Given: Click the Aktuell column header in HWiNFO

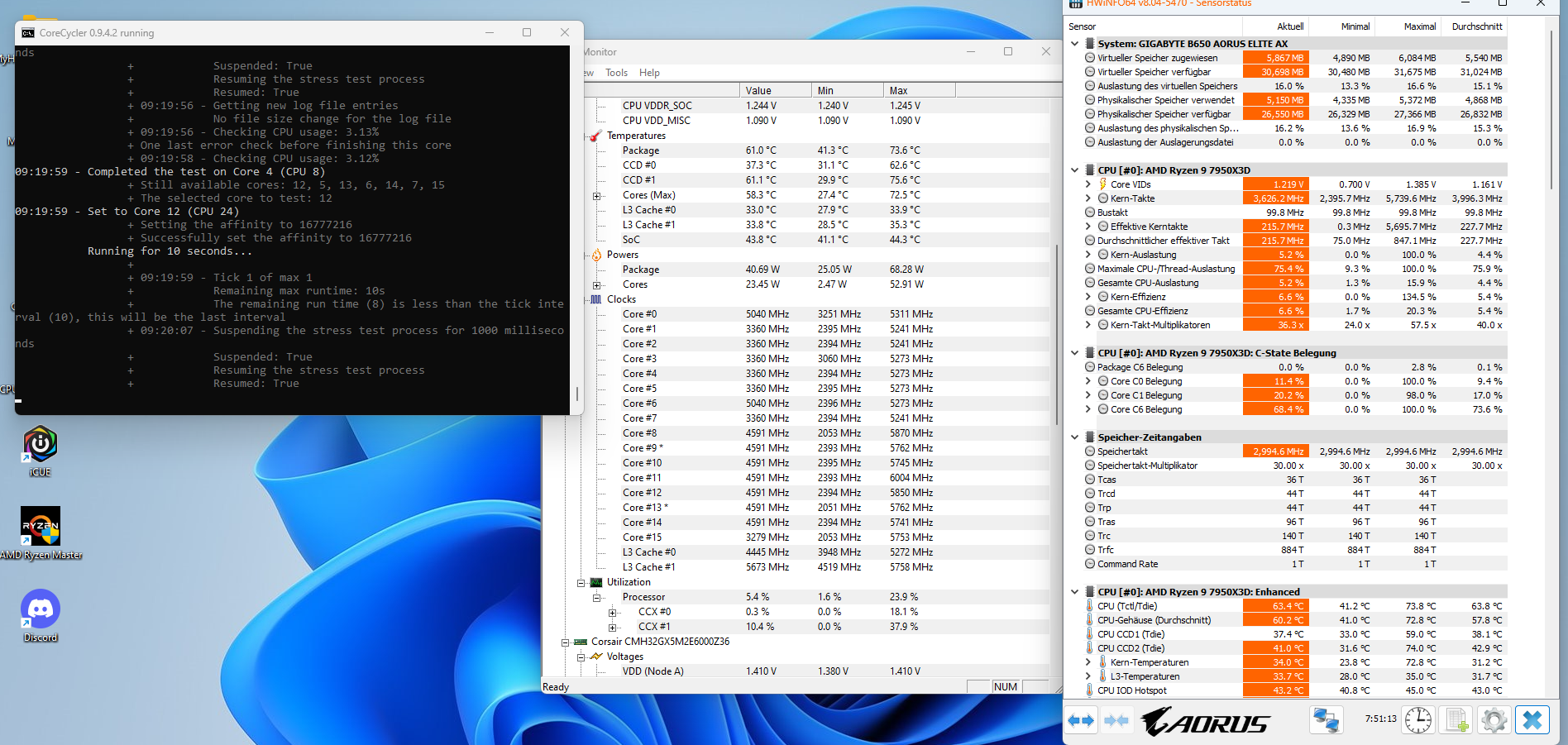Looking at the screenshot, I should [x=1274, y=26].
